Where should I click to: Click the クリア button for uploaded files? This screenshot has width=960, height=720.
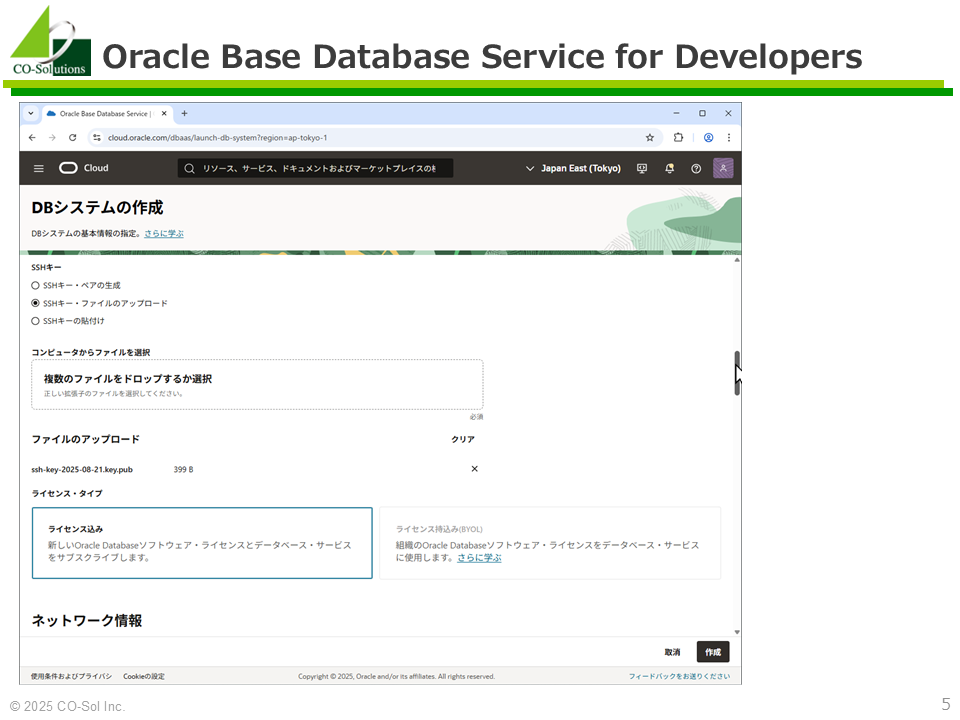click(x=463, y=439)
